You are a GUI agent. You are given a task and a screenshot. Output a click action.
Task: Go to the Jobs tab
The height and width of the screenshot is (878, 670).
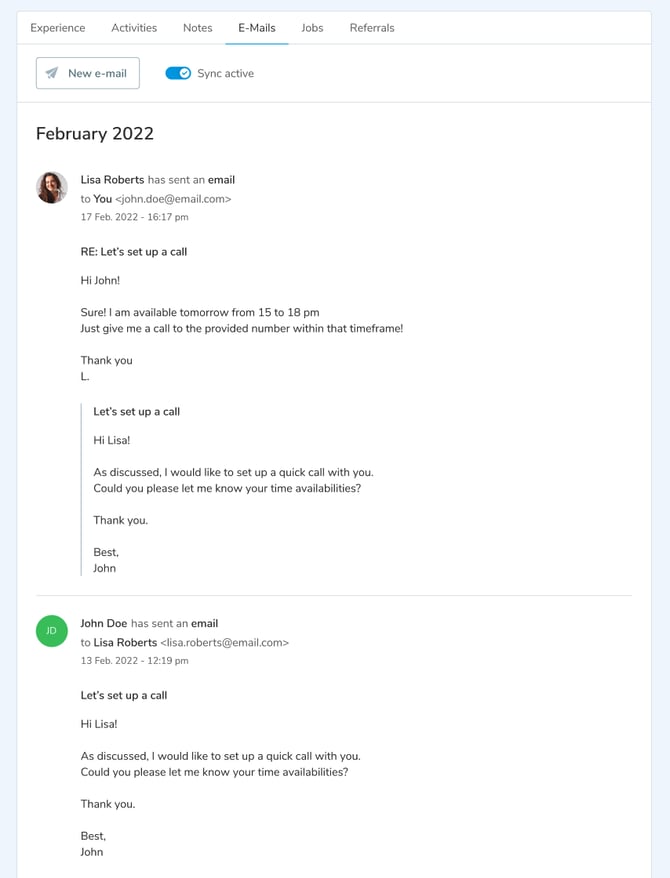pyautogui.click(x=312, y=28)
